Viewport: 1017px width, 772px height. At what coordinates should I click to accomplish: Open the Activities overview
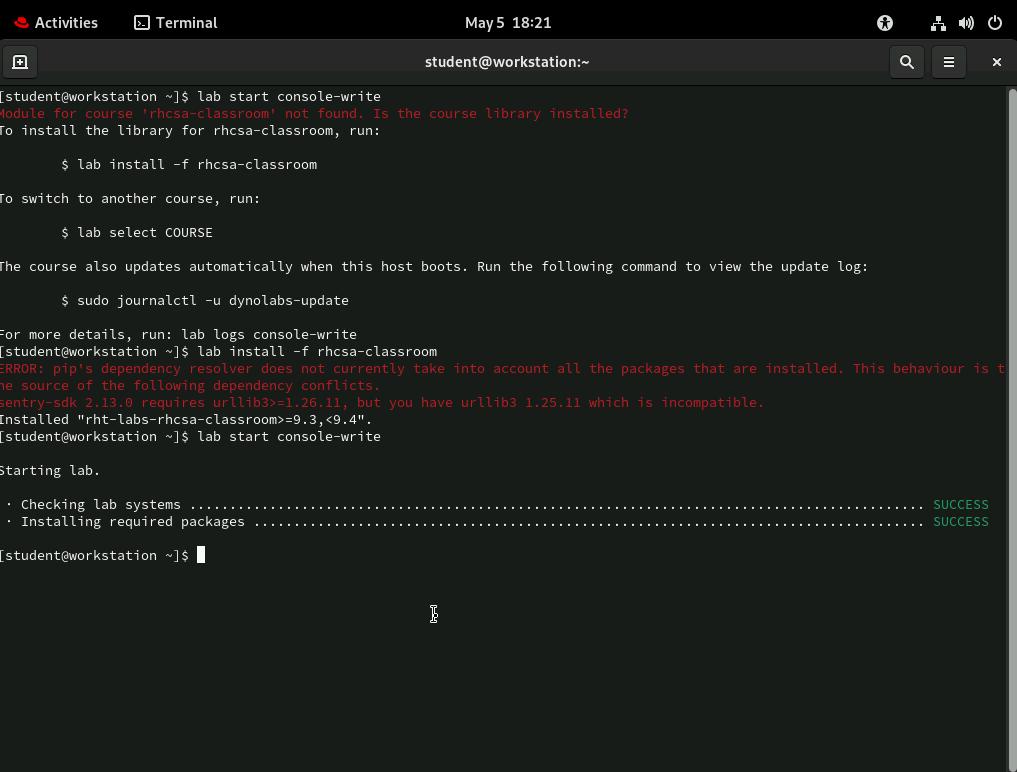pyautogui.click(x=56, y=23)
